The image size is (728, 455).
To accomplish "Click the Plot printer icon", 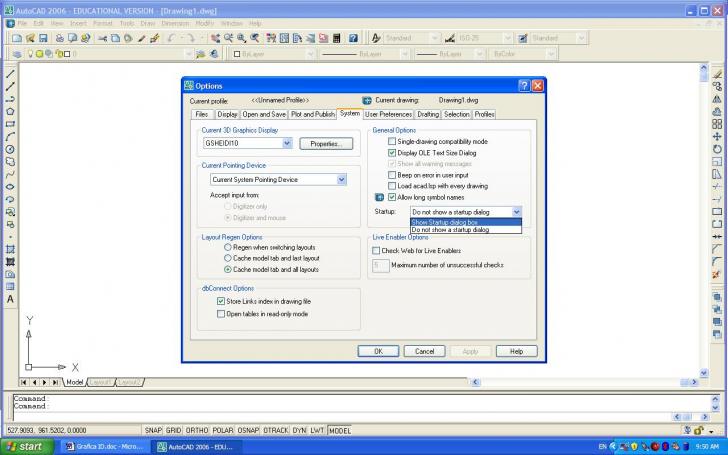I will [x=59, y=38].
